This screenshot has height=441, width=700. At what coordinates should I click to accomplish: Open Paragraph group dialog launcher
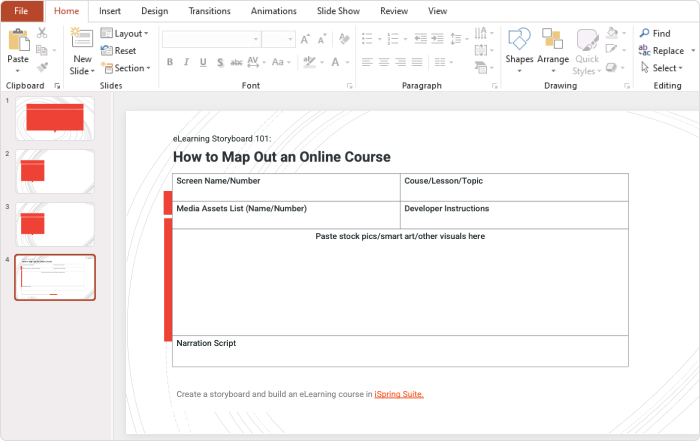[495, 86]
